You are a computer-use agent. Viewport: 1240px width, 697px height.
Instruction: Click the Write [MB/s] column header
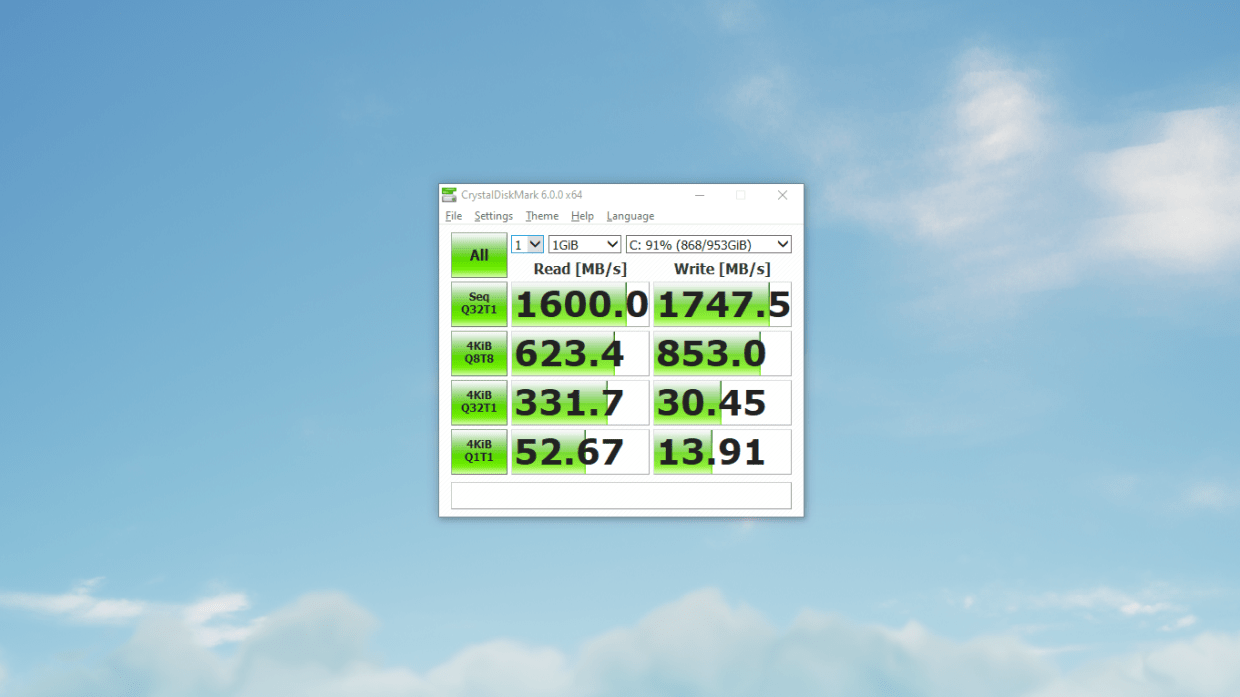coord(722,268)
